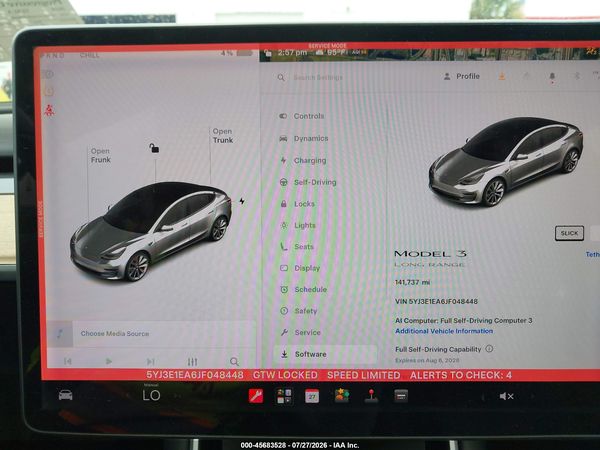This screenshot has width=600, height=450.
Task: Tap the music note media thumbnail
Action: [x=60, y=334]
